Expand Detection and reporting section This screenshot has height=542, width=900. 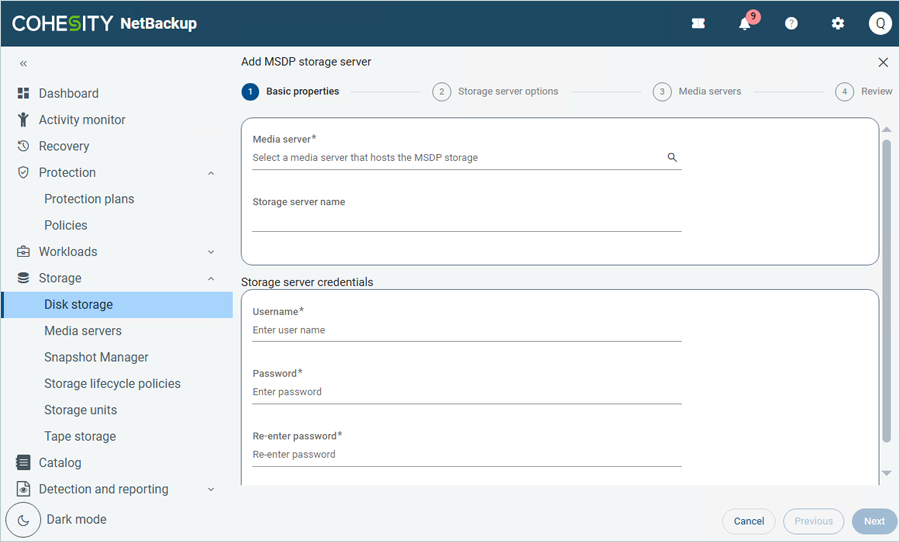click(211, 490)
